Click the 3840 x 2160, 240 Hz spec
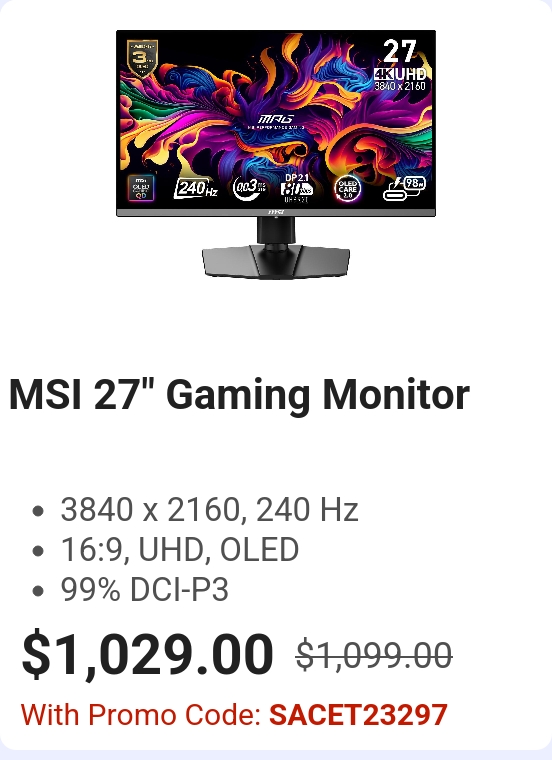 point(209,509)
